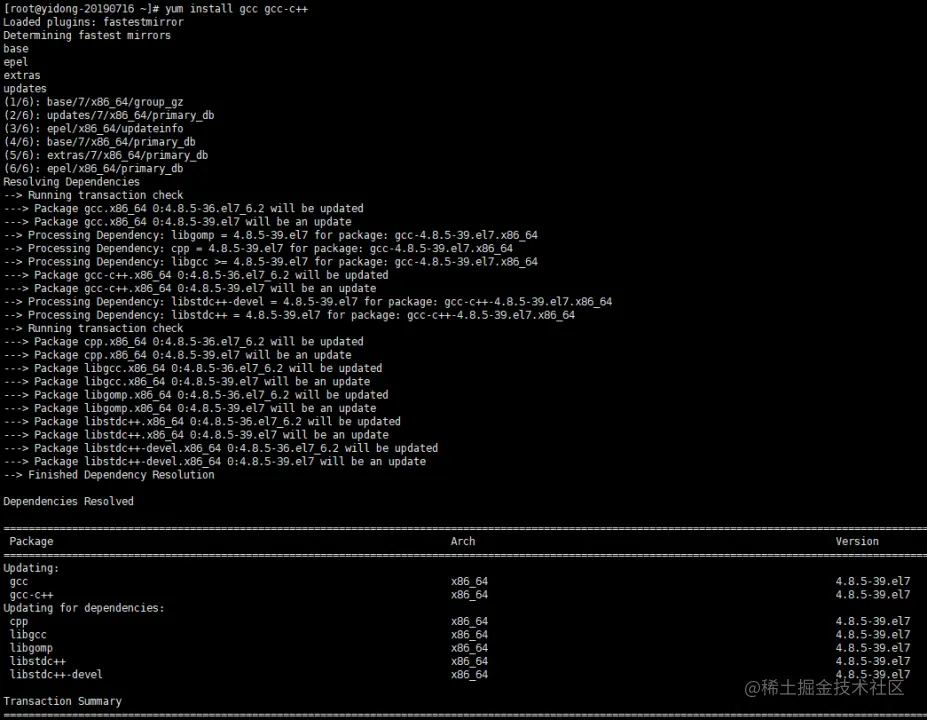Click 'Package libgcc.x86_64 0:4.8.5-36.el7_6.2 will be updated'
Image resolution: width=927 pixels, height=720 pixels.
[208, 368]
